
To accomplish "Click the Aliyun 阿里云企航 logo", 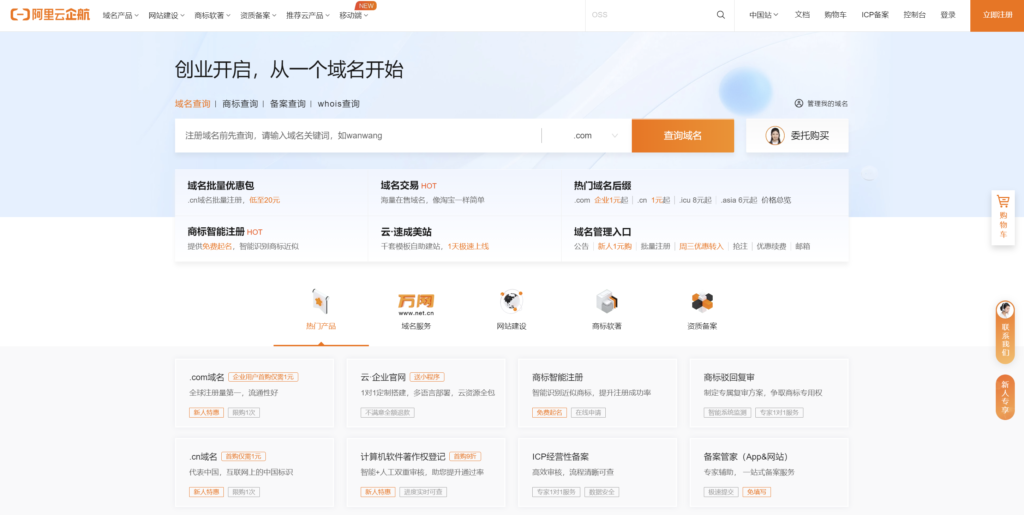I will tap(50, 15).
